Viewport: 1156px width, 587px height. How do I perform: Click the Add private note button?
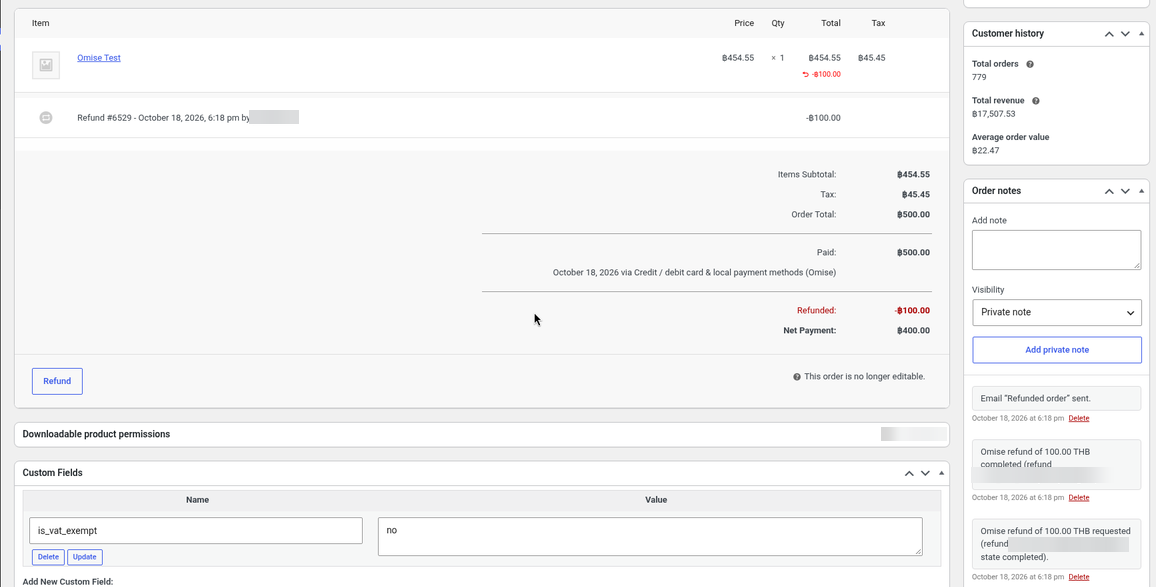1056,350
